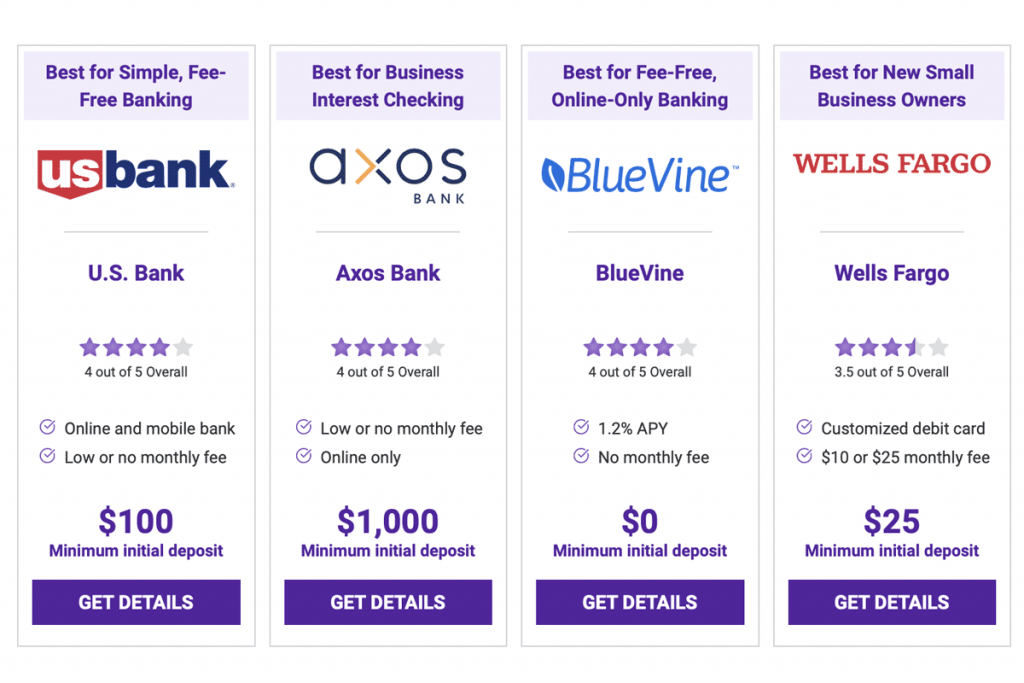This screenshot has height=683, width=1024.
Task: Click the Axos Bank logo
Action: [x=388, y=174]
